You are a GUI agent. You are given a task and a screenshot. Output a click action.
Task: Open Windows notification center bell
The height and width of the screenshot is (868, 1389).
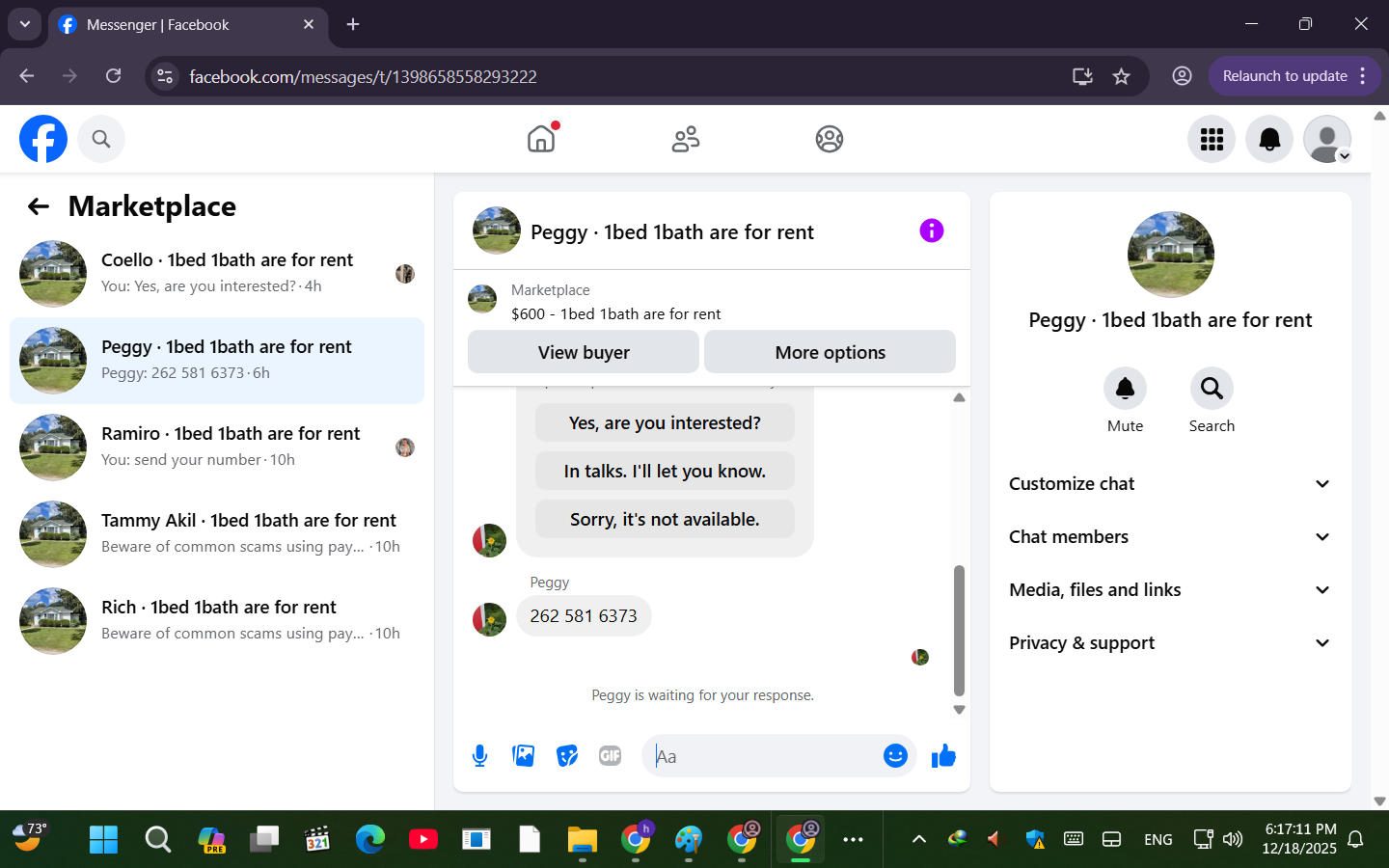coord(1355,839)
